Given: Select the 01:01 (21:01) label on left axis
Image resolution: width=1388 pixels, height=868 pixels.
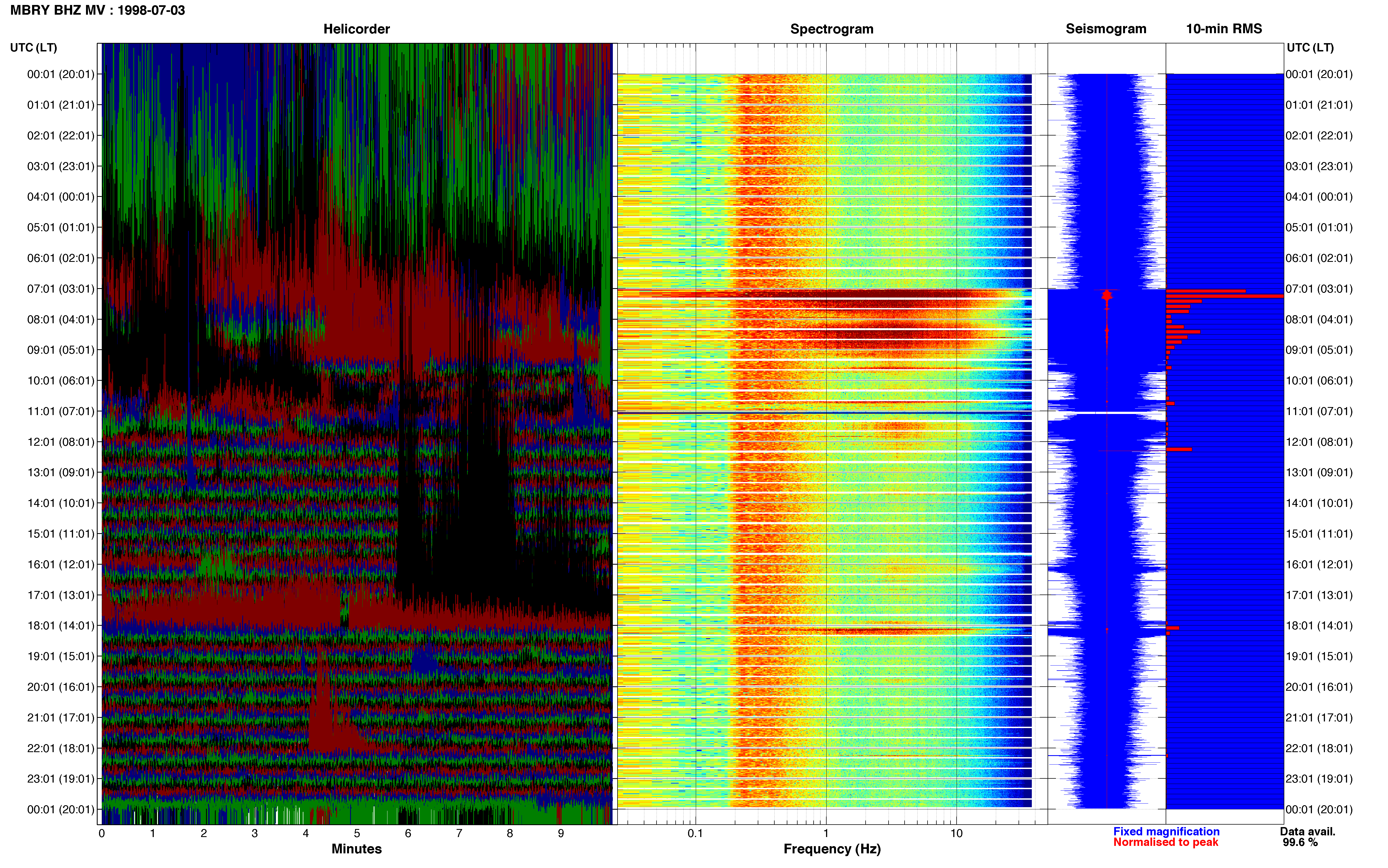Looking at the screenshot, I should tap(61, 105).
